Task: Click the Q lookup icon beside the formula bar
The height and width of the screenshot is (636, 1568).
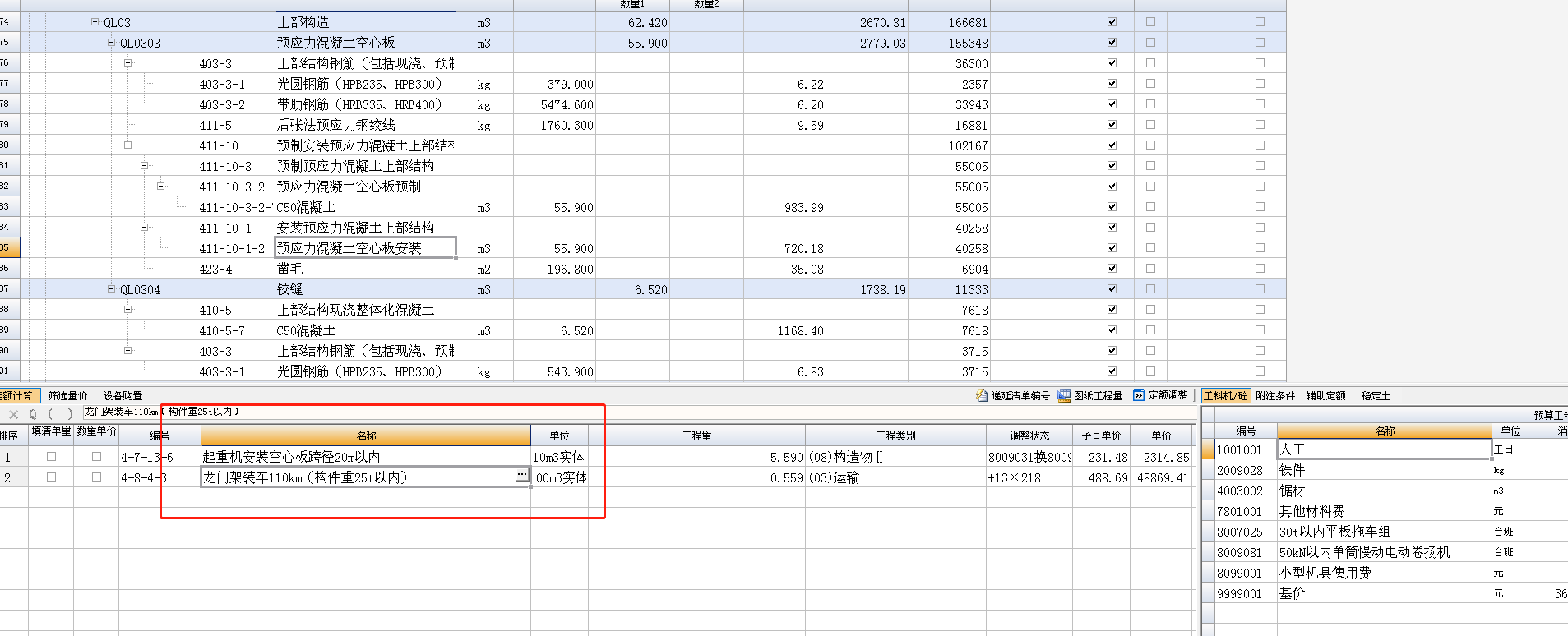Action: click(33, 414)
